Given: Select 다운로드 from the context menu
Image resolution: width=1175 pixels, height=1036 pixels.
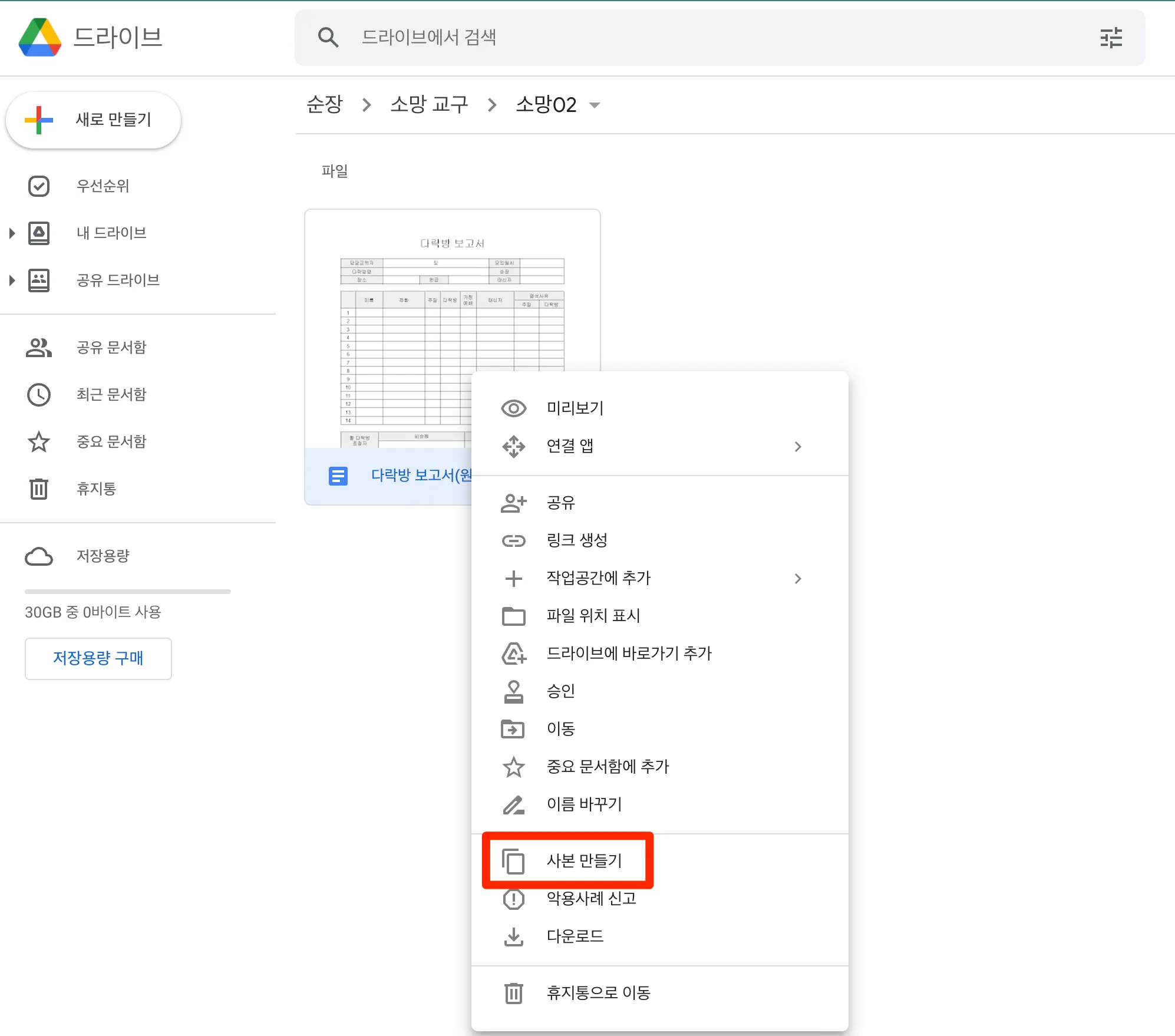Looking at the screenshot, I should [575, 936].
